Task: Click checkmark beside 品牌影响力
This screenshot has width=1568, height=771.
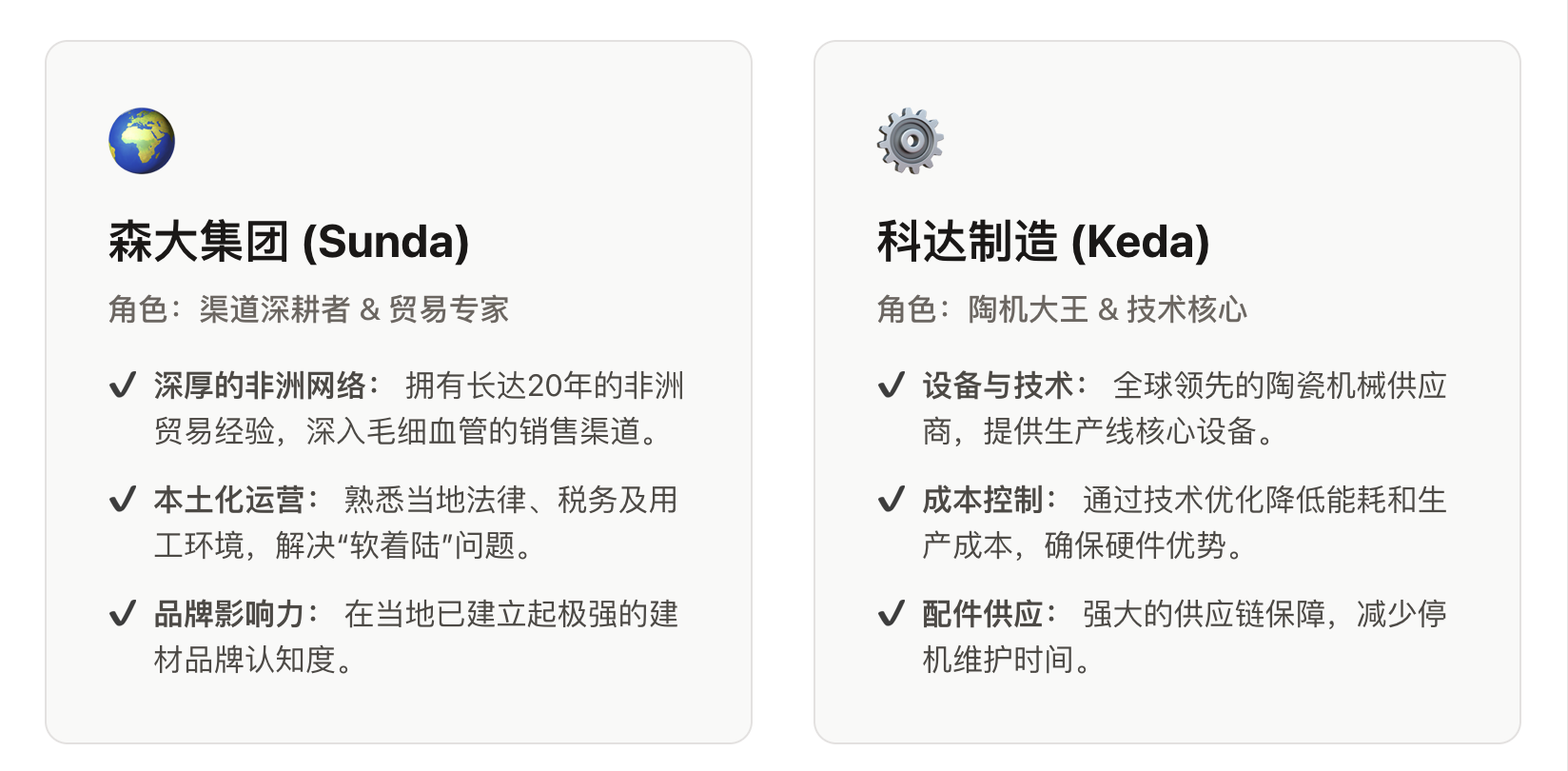Action: tap(123, 615)
